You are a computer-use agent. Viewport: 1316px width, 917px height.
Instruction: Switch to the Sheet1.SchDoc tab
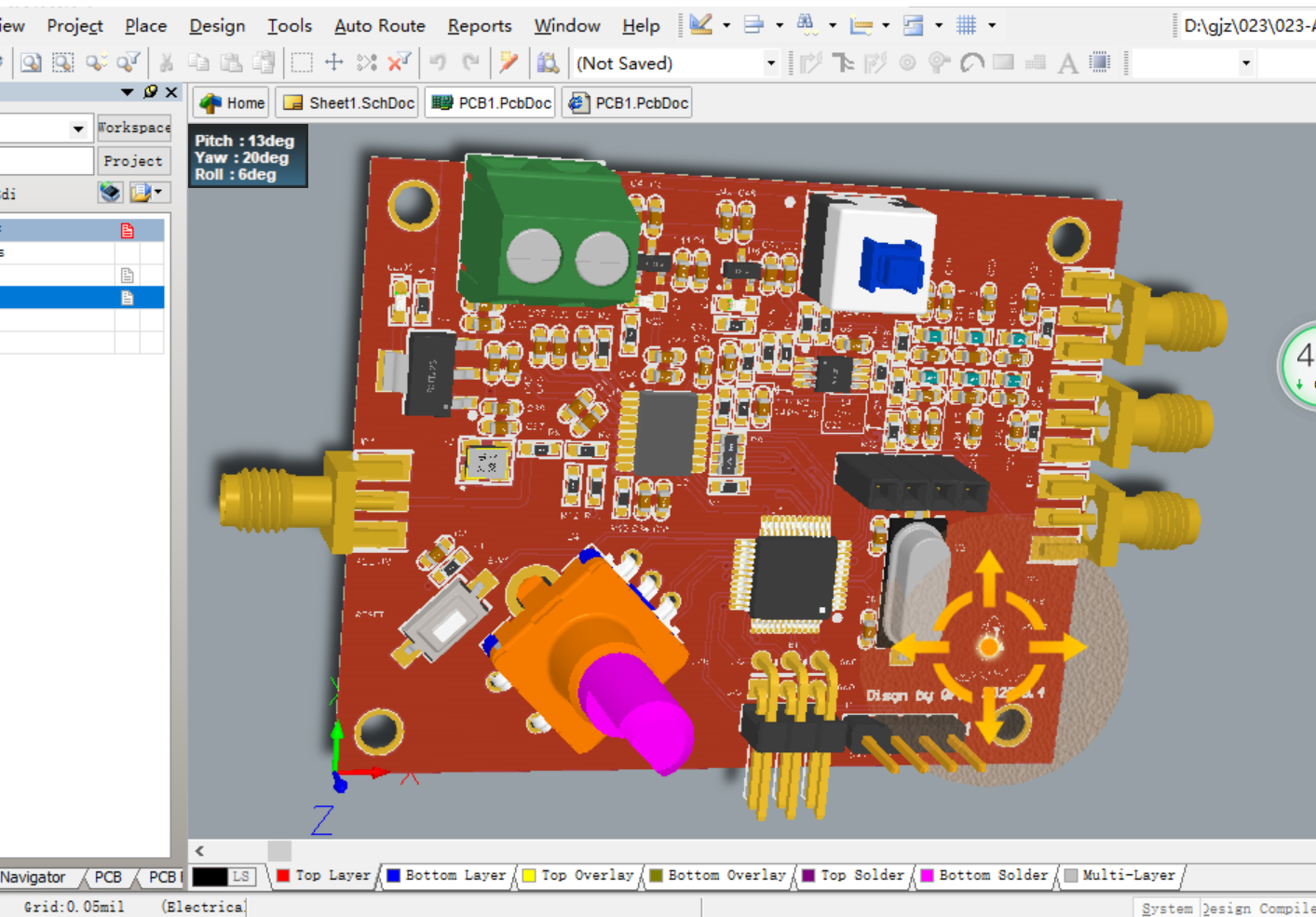tap(349, 102)
